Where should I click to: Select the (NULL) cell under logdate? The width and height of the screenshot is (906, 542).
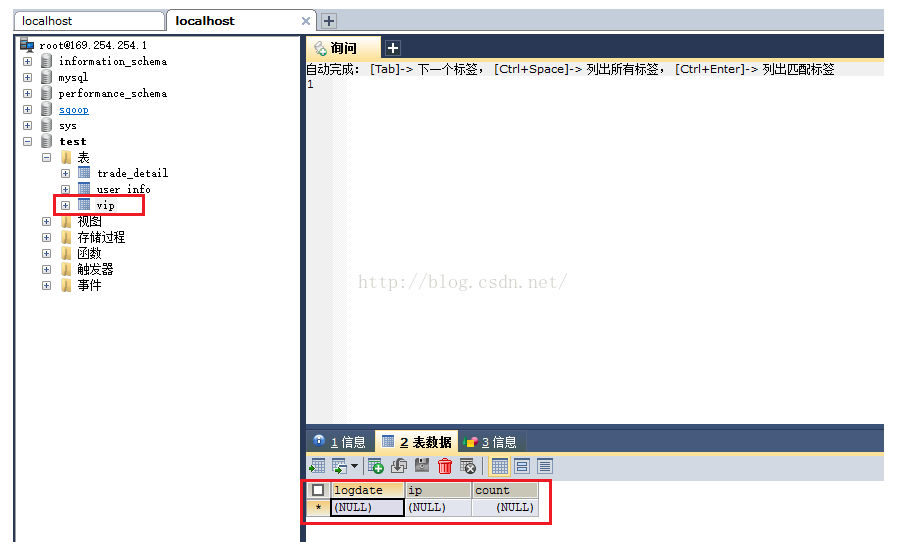click(367, 507)
